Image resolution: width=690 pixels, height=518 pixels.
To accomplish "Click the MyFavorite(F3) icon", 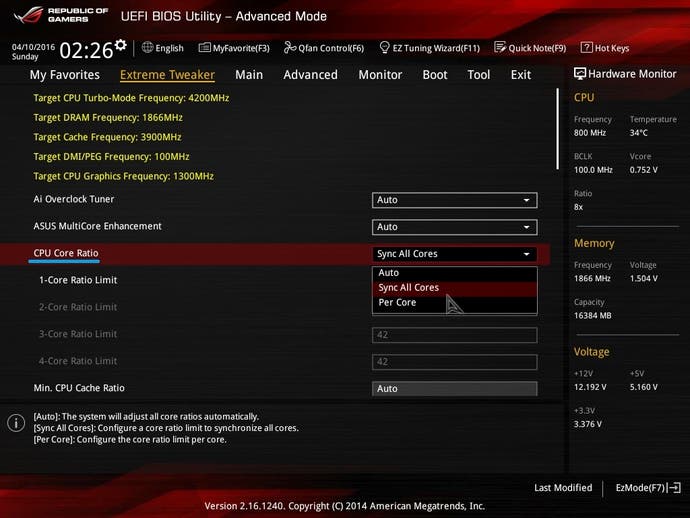I will [x=204, y=48].
